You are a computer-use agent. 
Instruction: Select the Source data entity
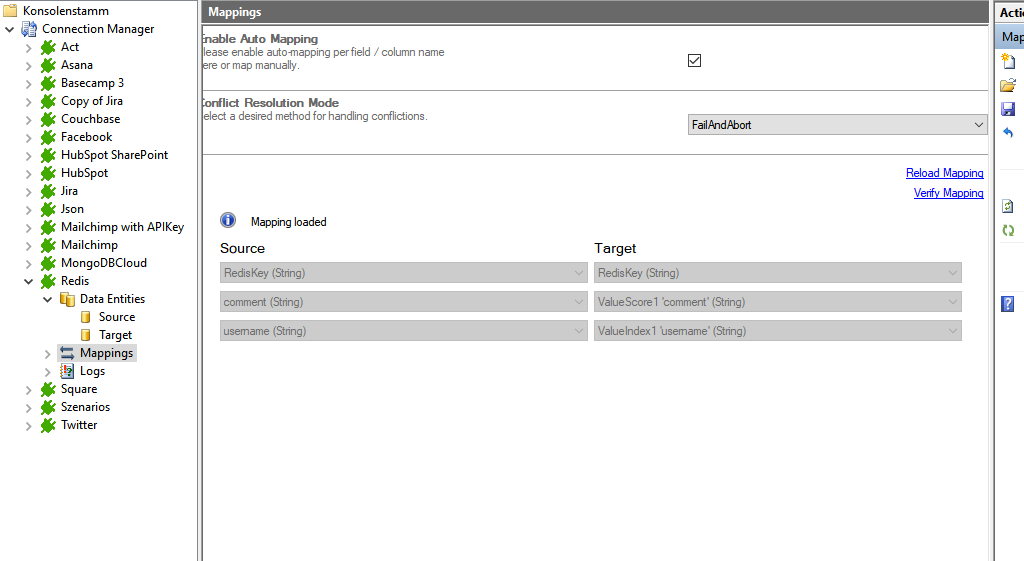pos(116,317)
